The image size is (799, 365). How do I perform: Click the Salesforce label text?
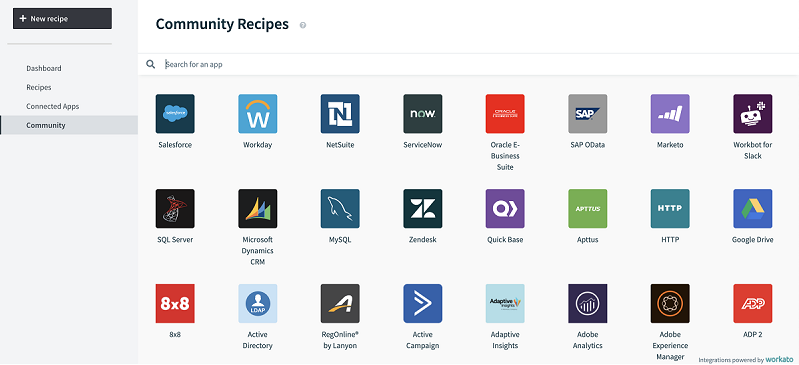coord(175,145)
